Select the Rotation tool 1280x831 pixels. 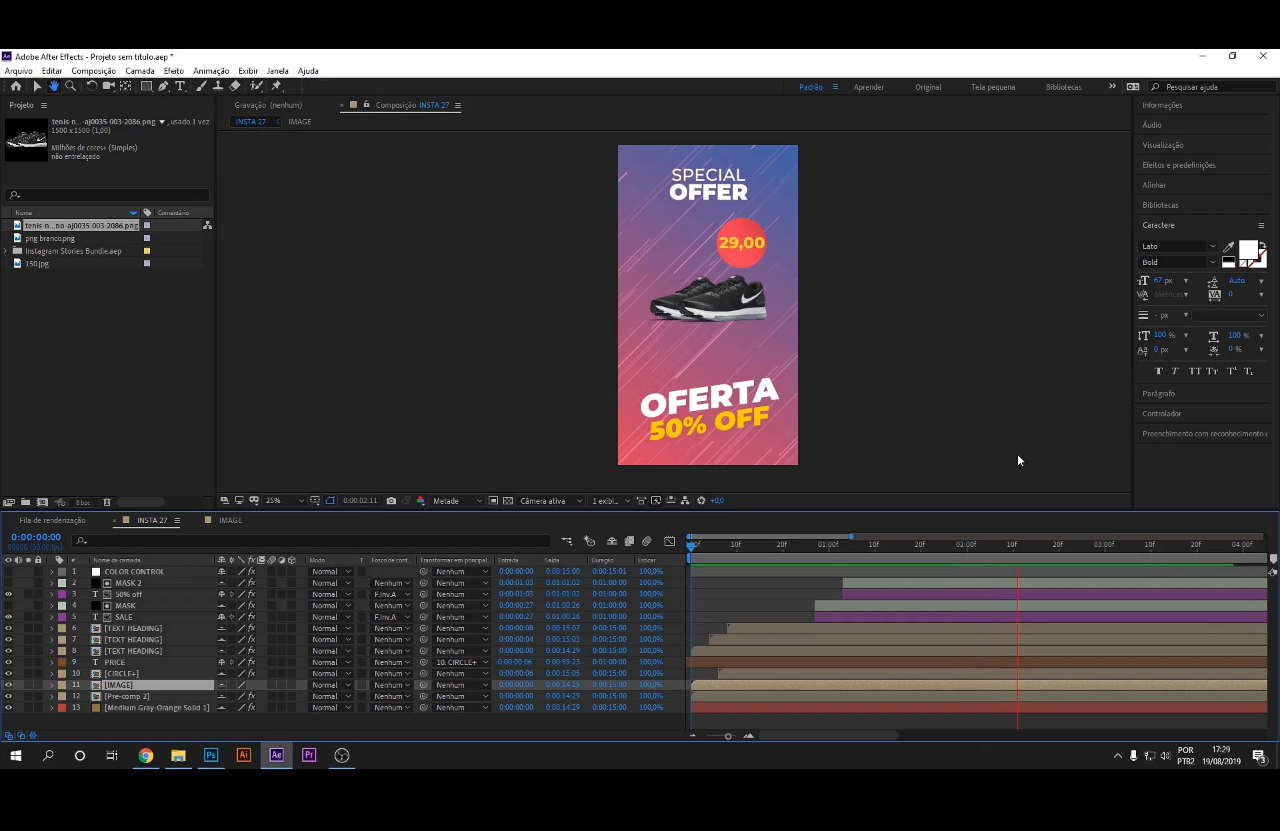tap(92, 86)
